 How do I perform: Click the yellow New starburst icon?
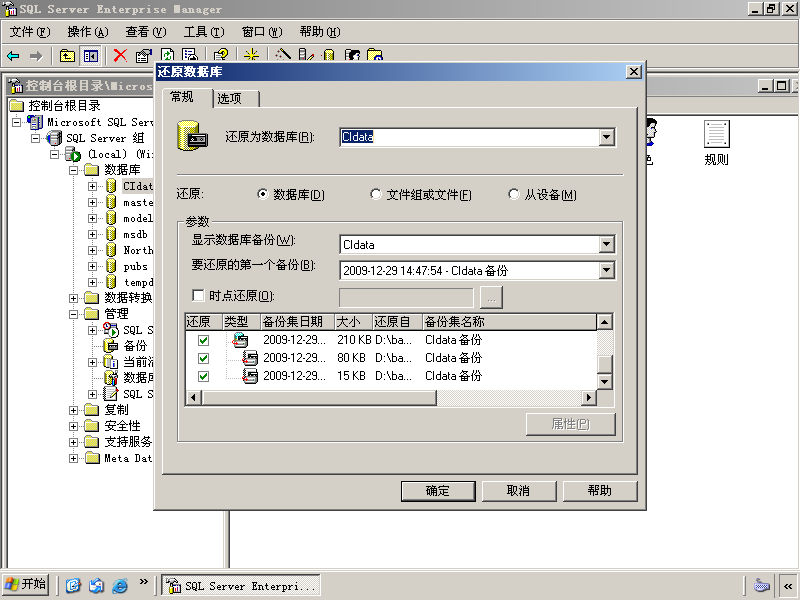pyautogui.click(x=251, y=55)
